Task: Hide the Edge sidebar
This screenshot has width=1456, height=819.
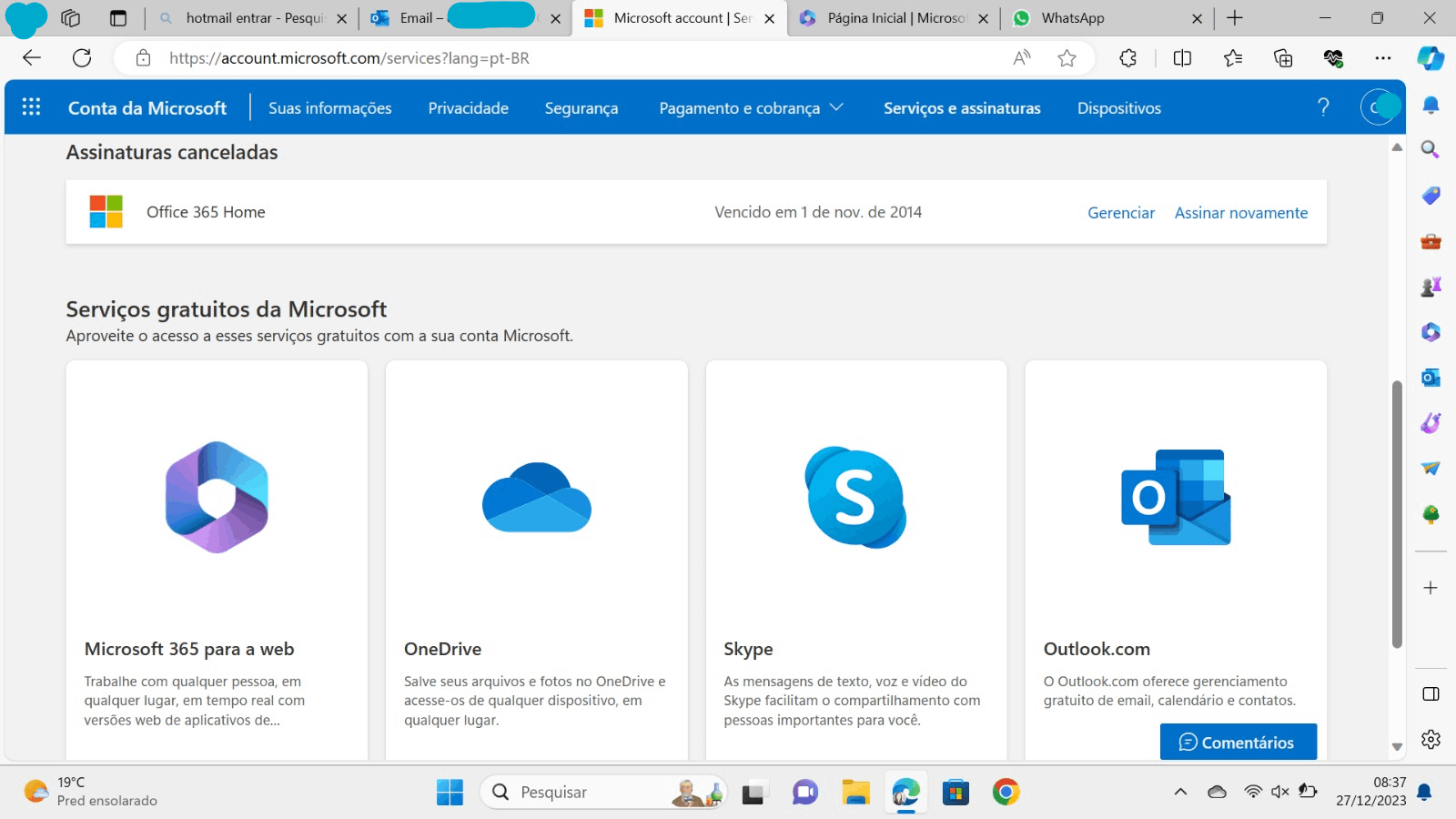Action: point(1431,694)
